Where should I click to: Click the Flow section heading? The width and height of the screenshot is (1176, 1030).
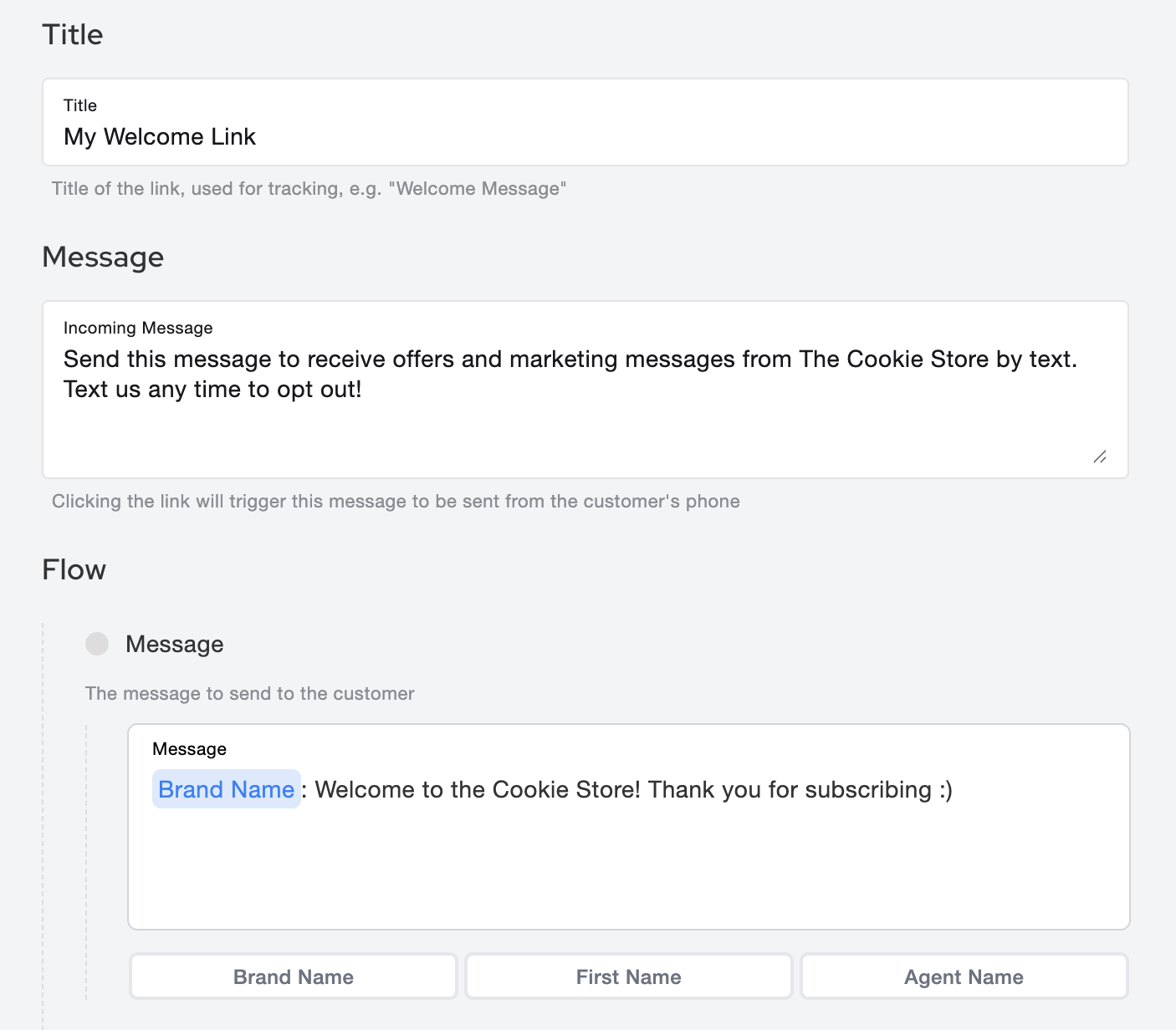click(x=74, y=569)
